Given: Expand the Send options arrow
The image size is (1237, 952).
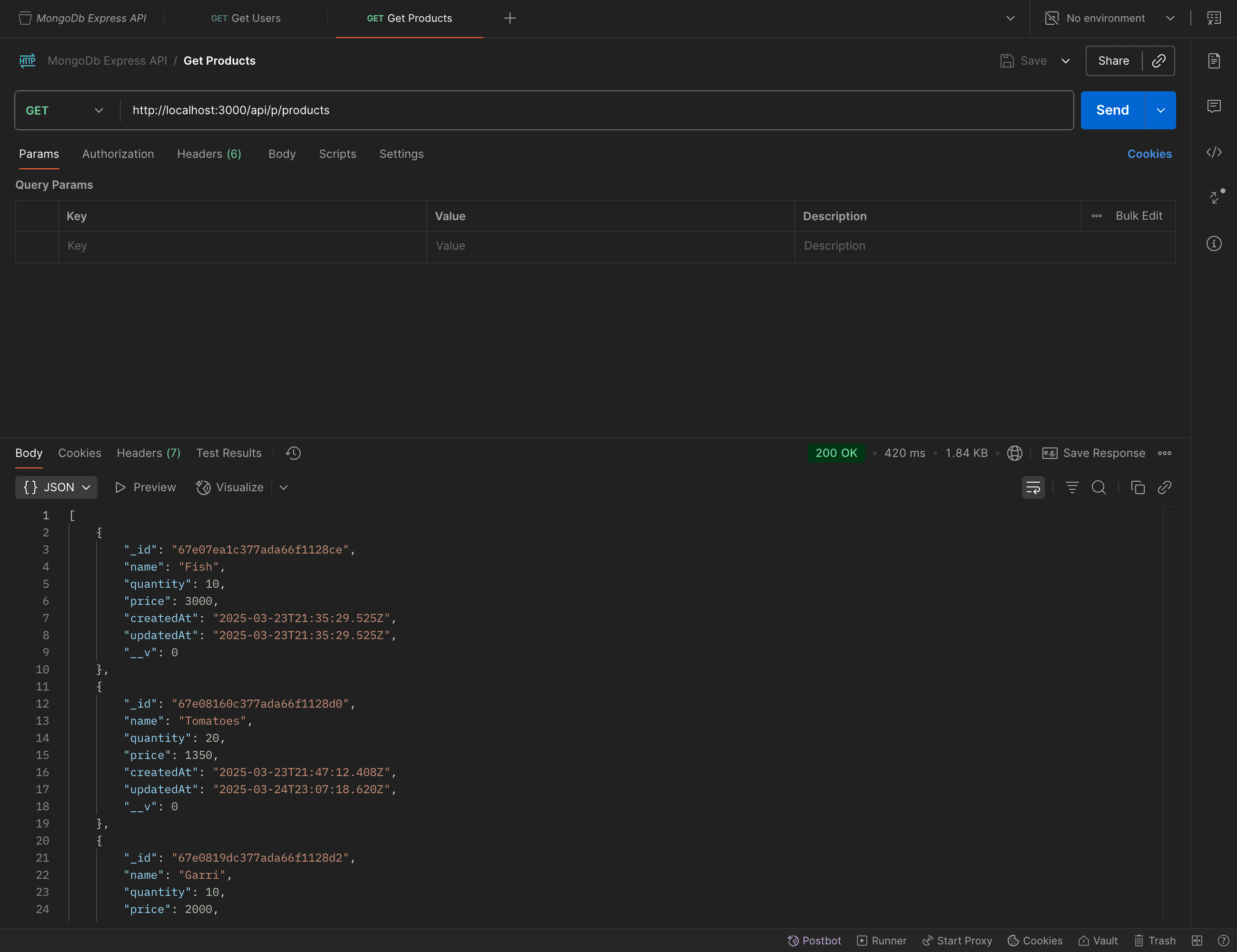Looking at the screenshot, I should [x=1160, y=110].
